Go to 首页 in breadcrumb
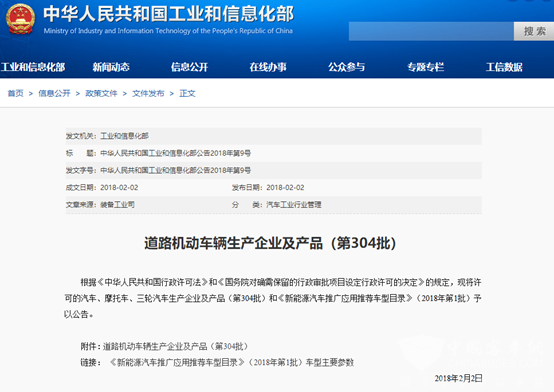Screen dimensions: 554x392 (x=16, y=93)
